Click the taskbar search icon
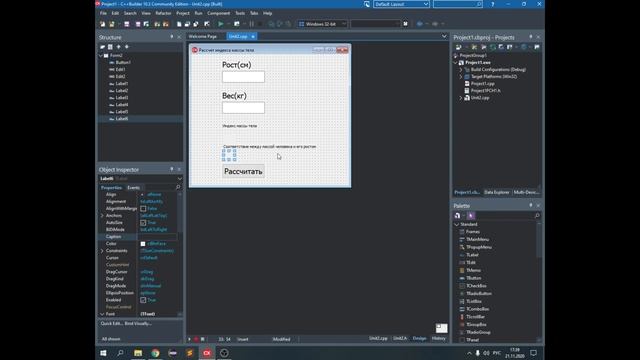Screen dimensions: 640x360 click(120, 353)
